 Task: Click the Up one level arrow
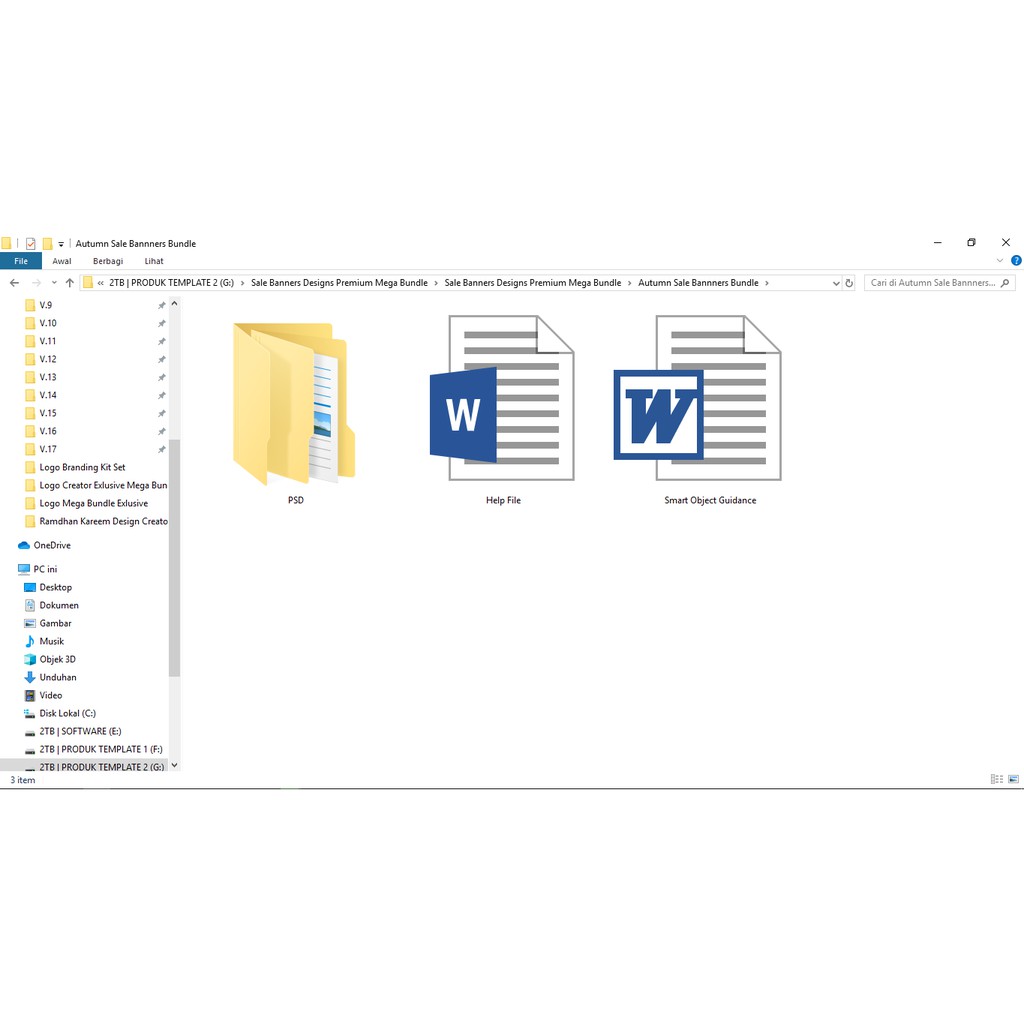(x=69, y=283)
